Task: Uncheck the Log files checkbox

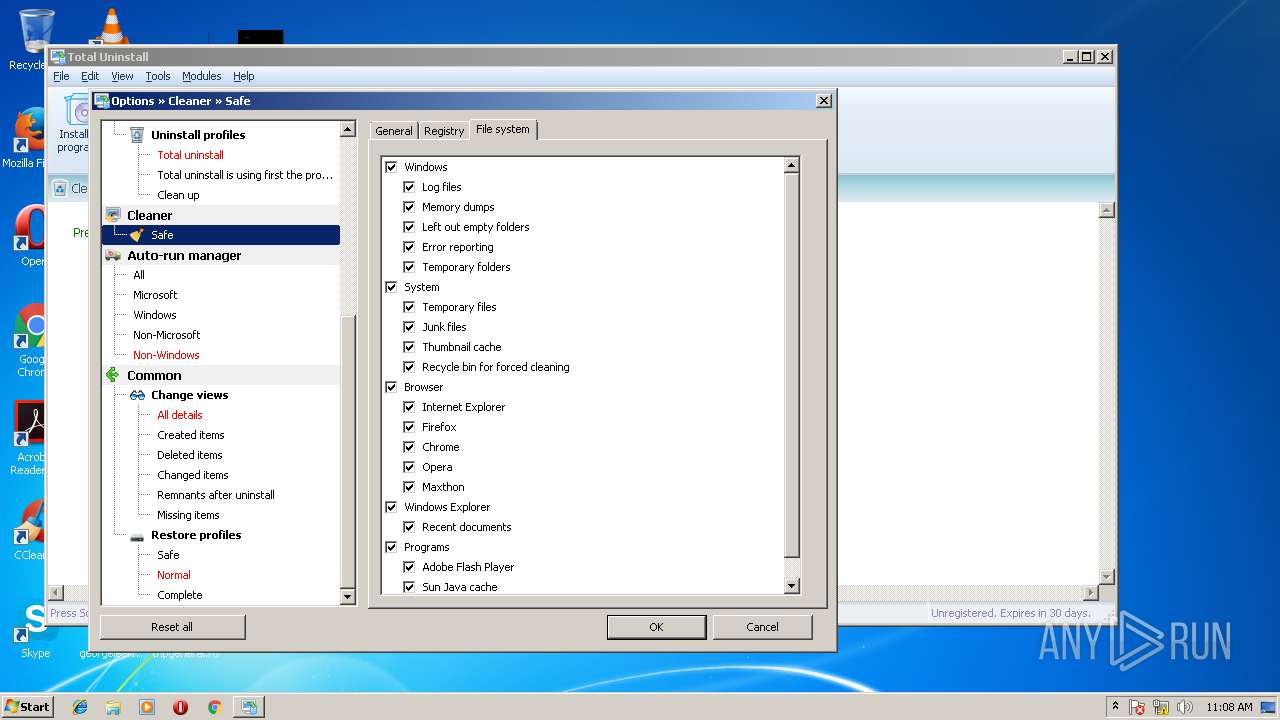Action: pos(409,187)
